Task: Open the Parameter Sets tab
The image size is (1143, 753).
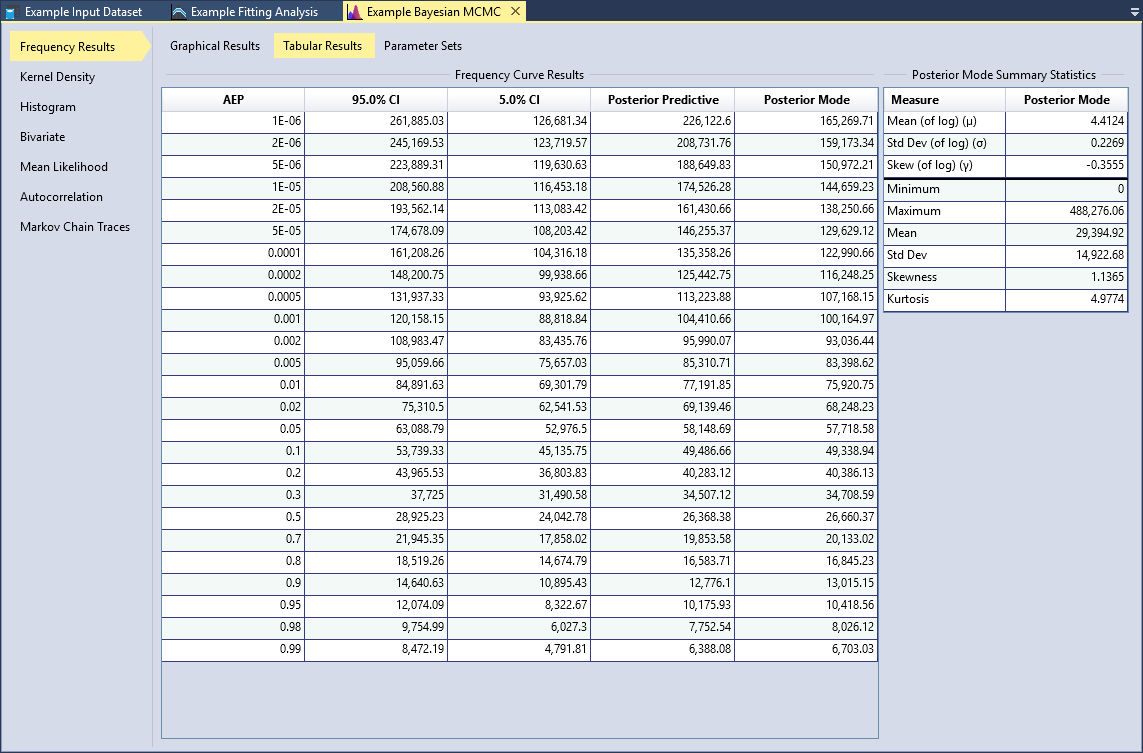Action: (425, 45)
